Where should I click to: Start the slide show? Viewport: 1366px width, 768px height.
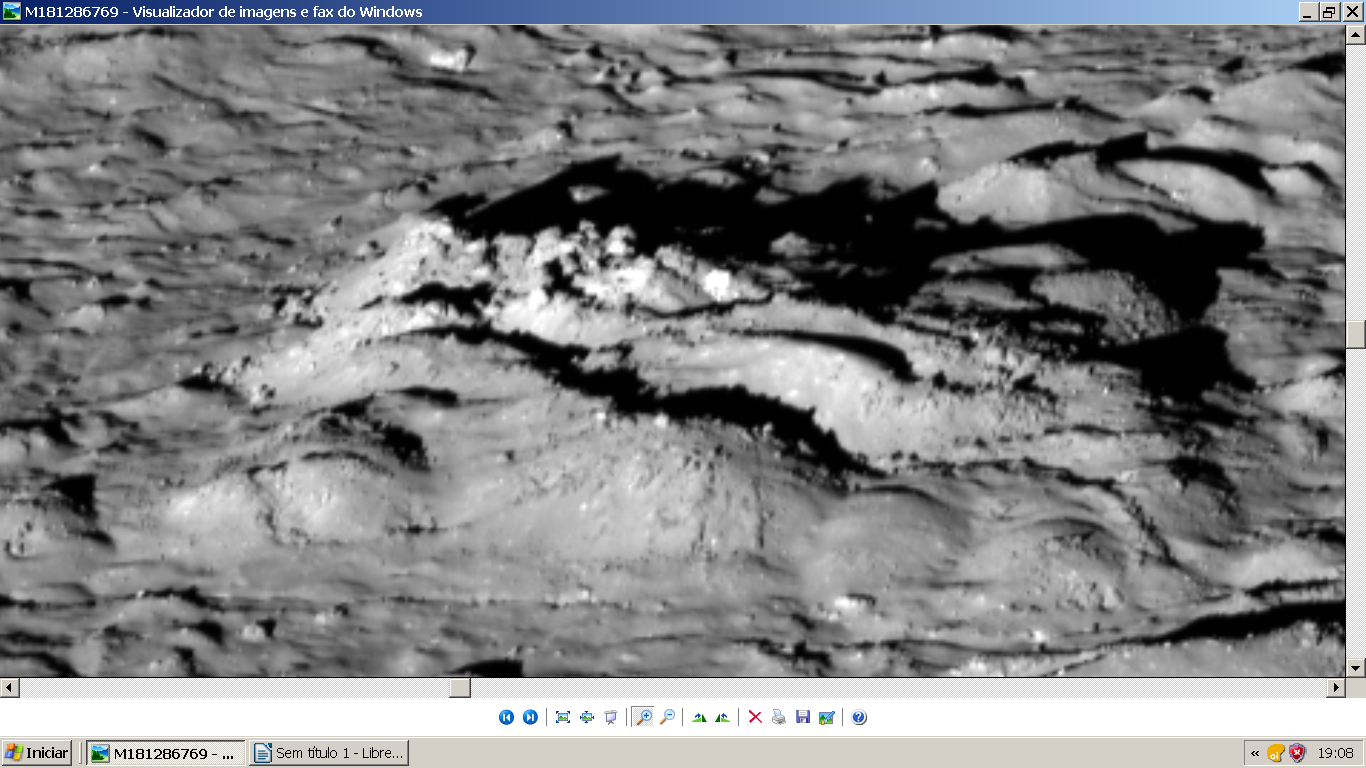(611, 717)
